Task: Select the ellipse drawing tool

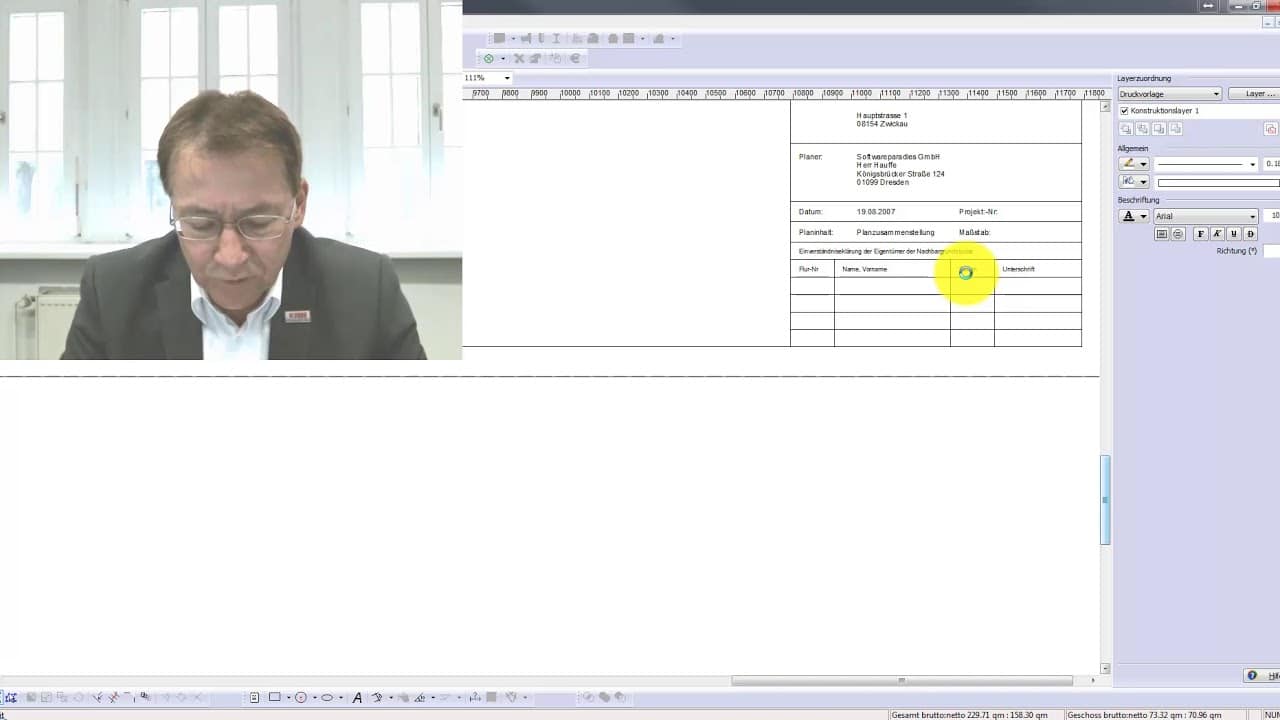Action: (x=327, y=697)
